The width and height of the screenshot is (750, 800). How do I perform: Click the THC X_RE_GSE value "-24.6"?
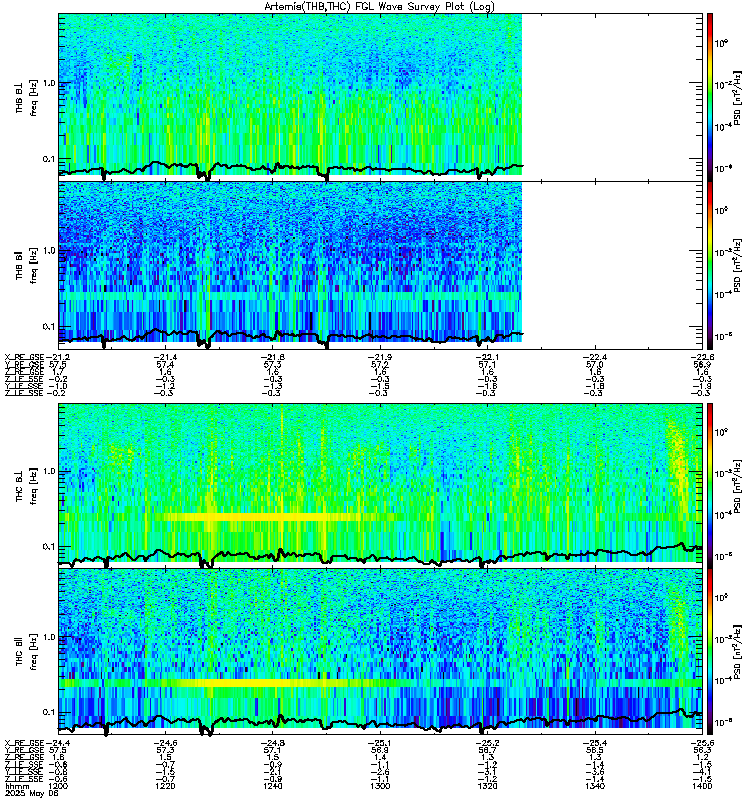pos(165,743)
